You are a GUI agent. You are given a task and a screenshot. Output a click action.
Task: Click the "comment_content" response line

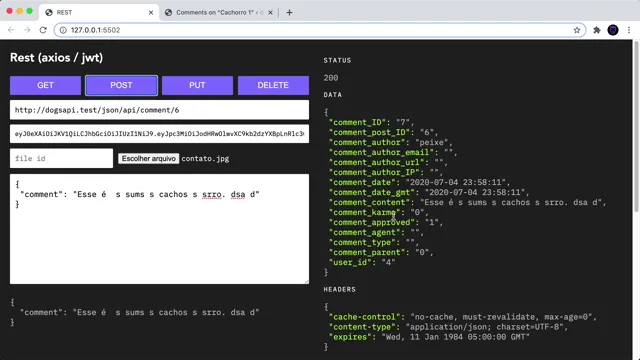467,202
